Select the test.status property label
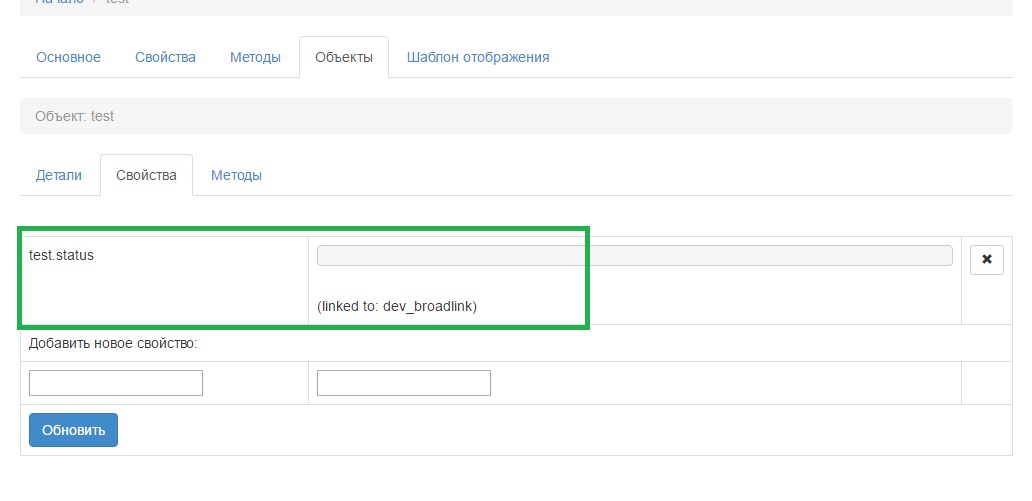The width and height of the screenshot is (1032, 501). click(x=61, y=255)
